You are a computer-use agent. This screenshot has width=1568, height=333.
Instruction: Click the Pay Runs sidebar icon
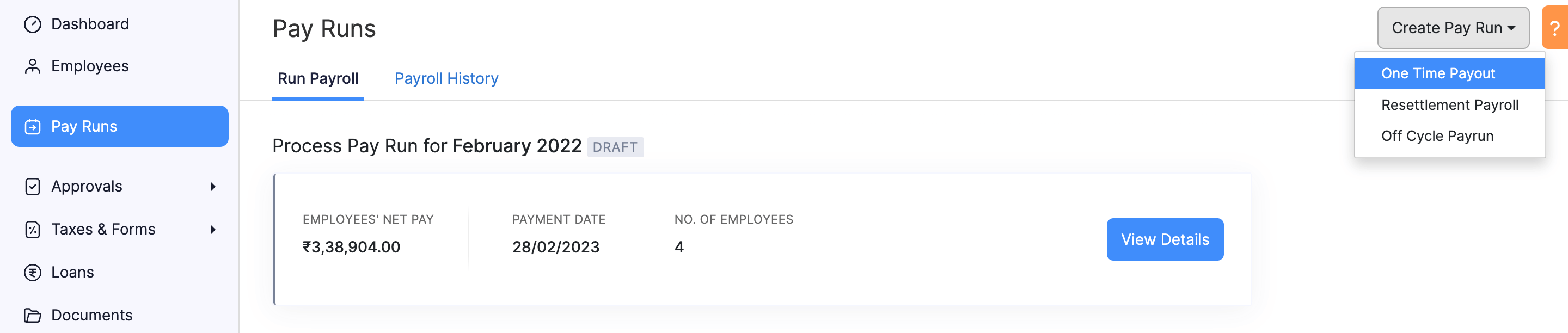32,127
